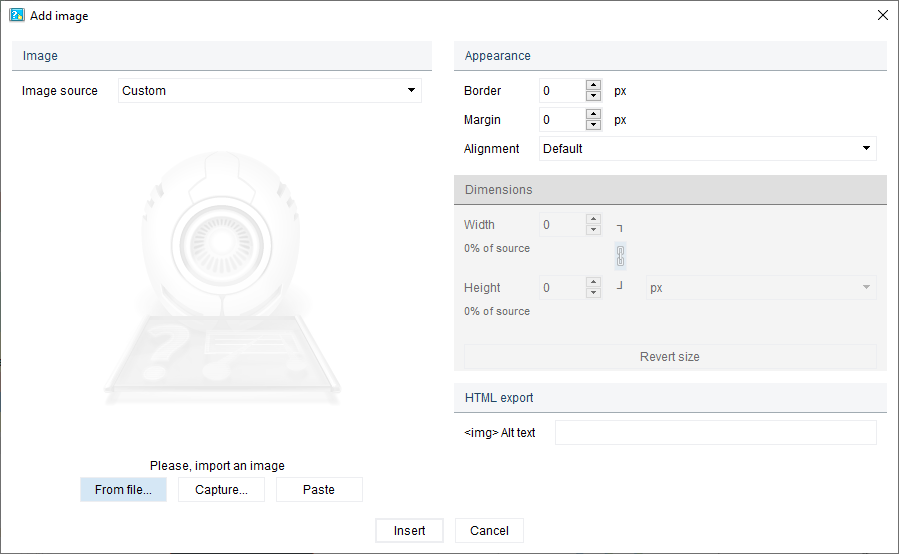Click the Revert size button

(669, 357)
